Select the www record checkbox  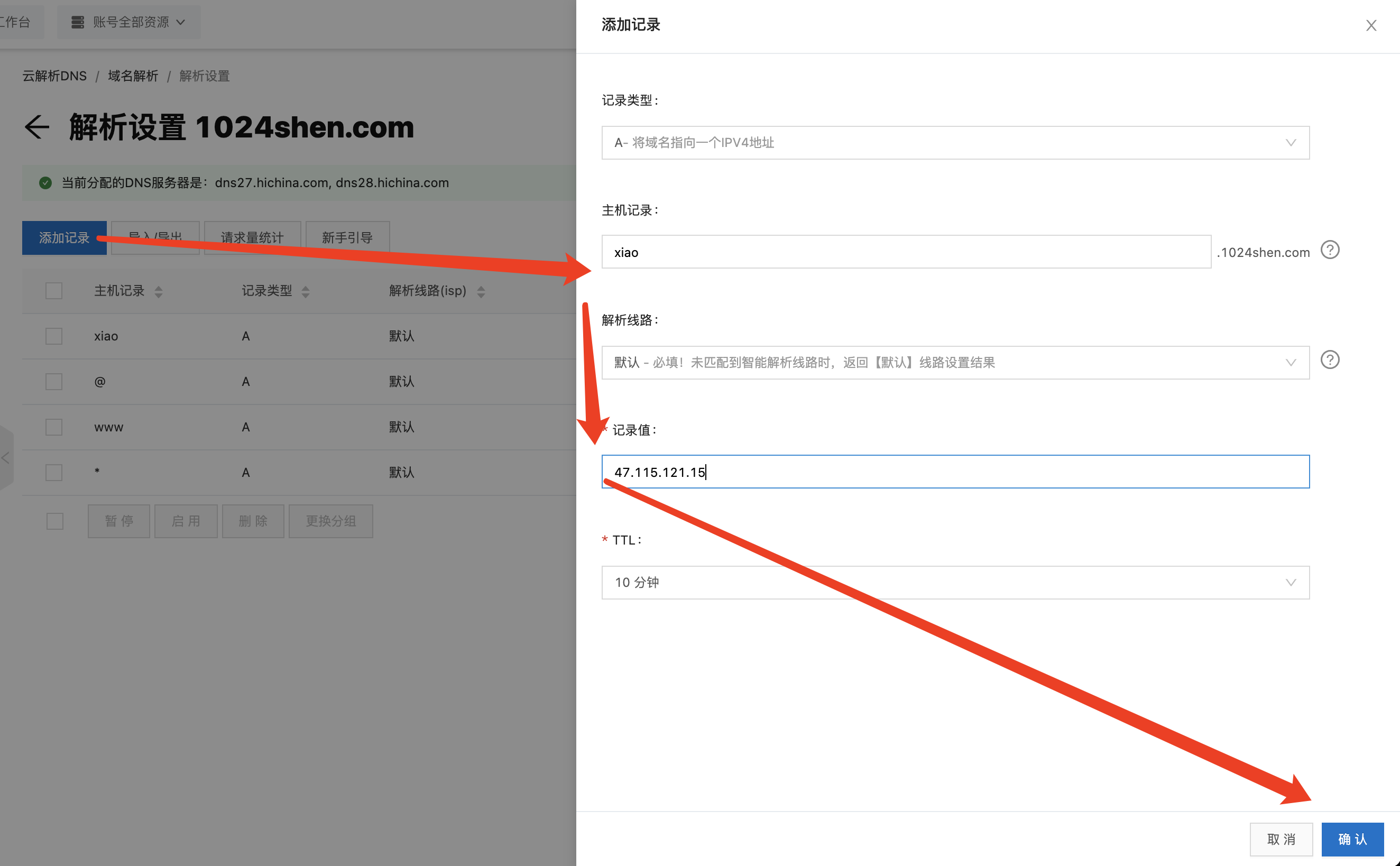coord(54,427)
